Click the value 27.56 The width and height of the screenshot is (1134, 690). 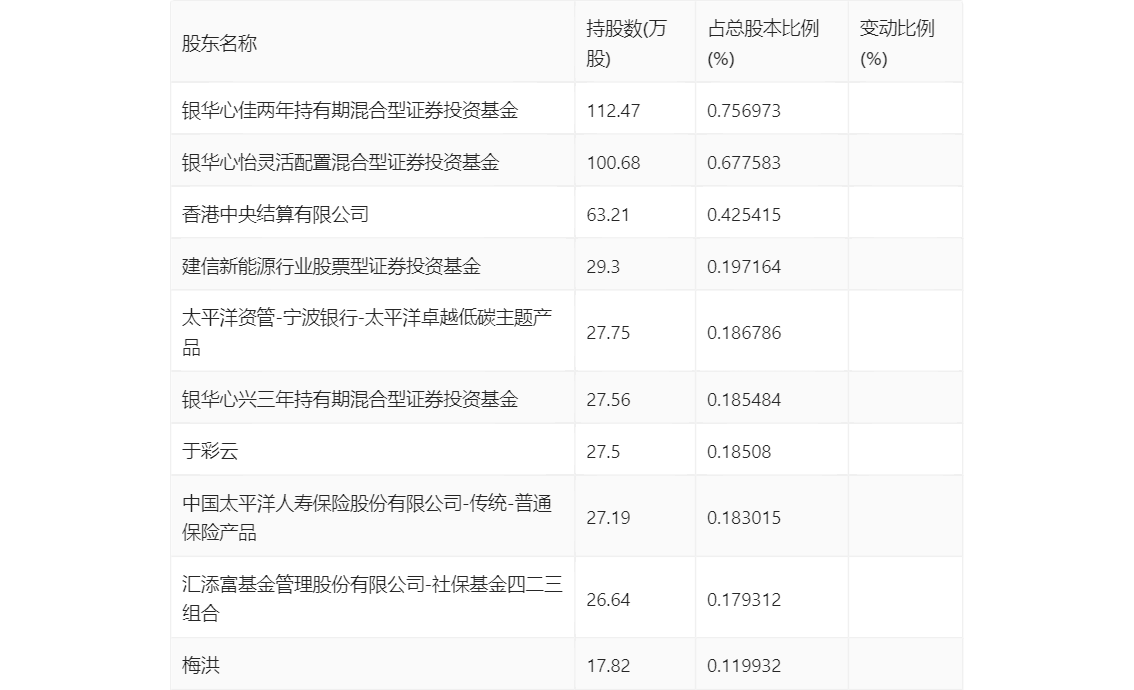point(608,400)
